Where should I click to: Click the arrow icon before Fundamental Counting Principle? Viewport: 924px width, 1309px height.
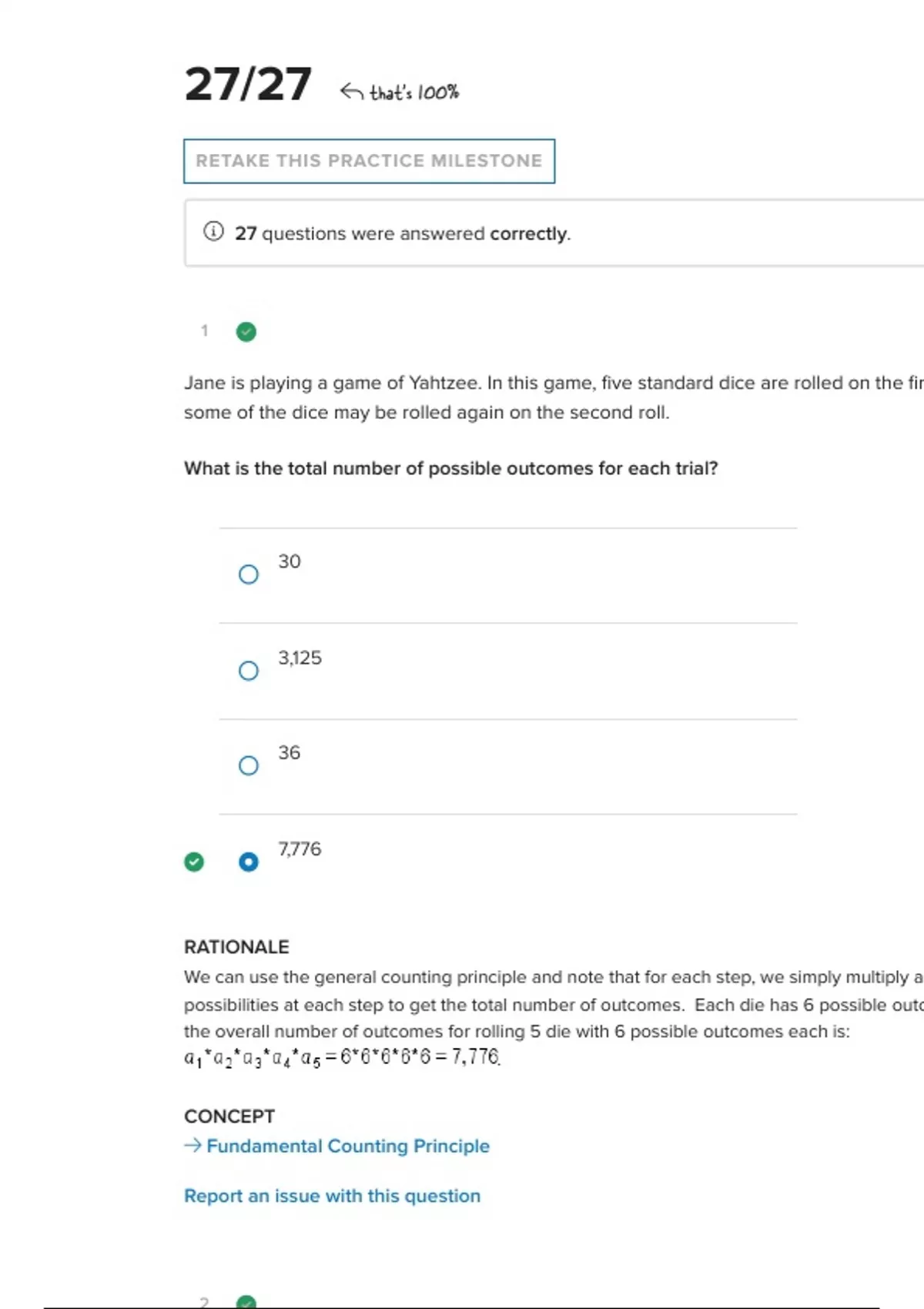(x=192, y=1146)
